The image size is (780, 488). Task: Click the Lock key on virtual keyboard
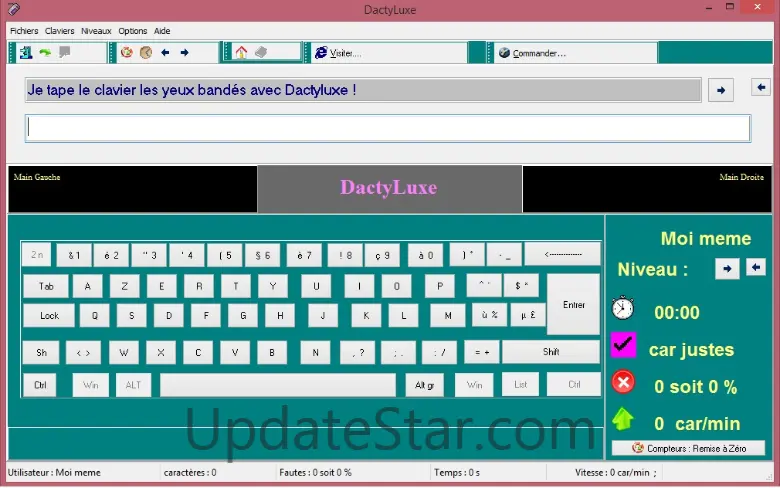(49, 315)
